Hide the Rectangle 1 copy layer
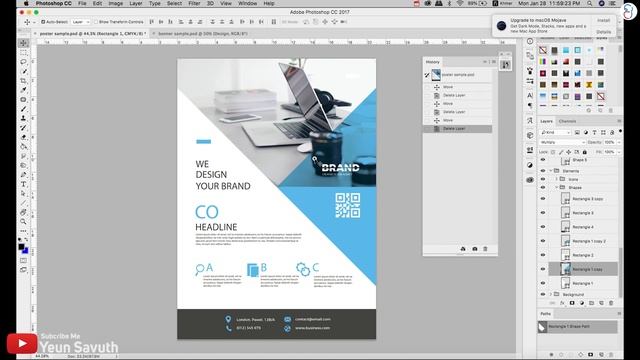640x360 pixels. point(543,269)
